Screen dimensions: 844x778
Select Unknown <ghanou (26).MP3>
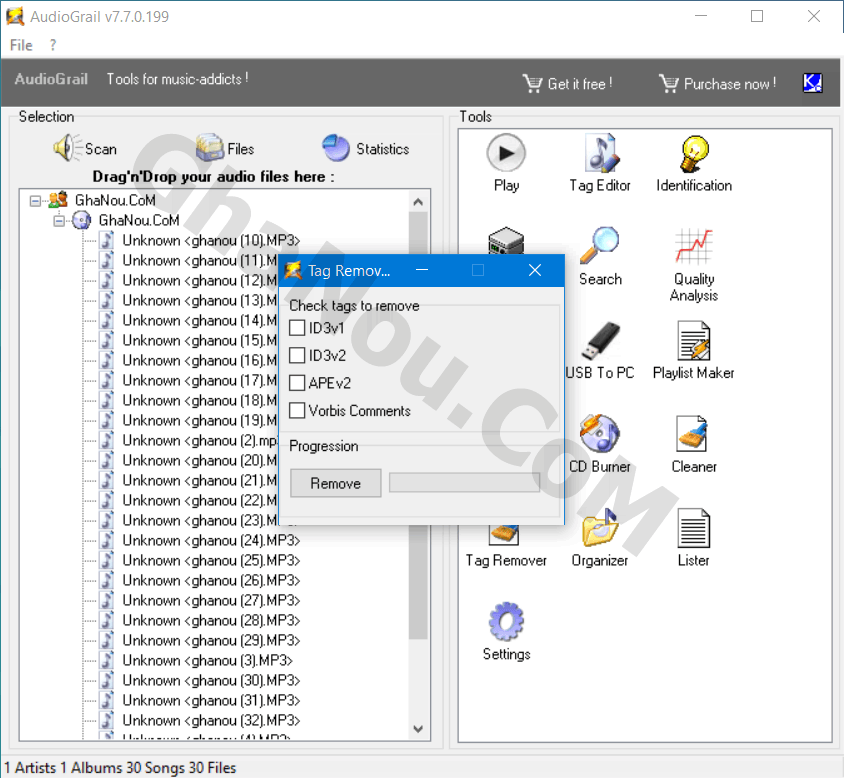(x=211, y=580)
